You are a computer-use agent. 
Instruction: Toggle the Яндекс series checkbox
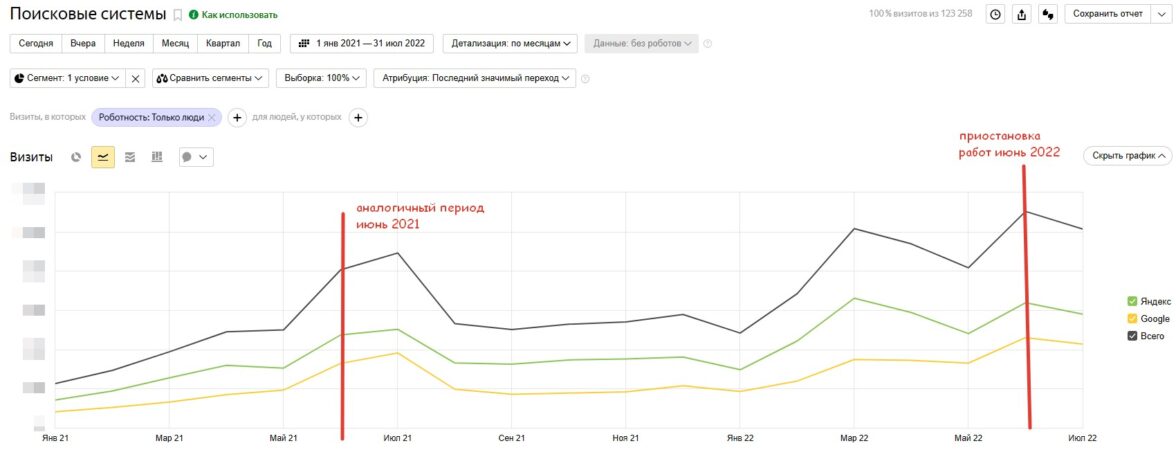point(1132,301)
